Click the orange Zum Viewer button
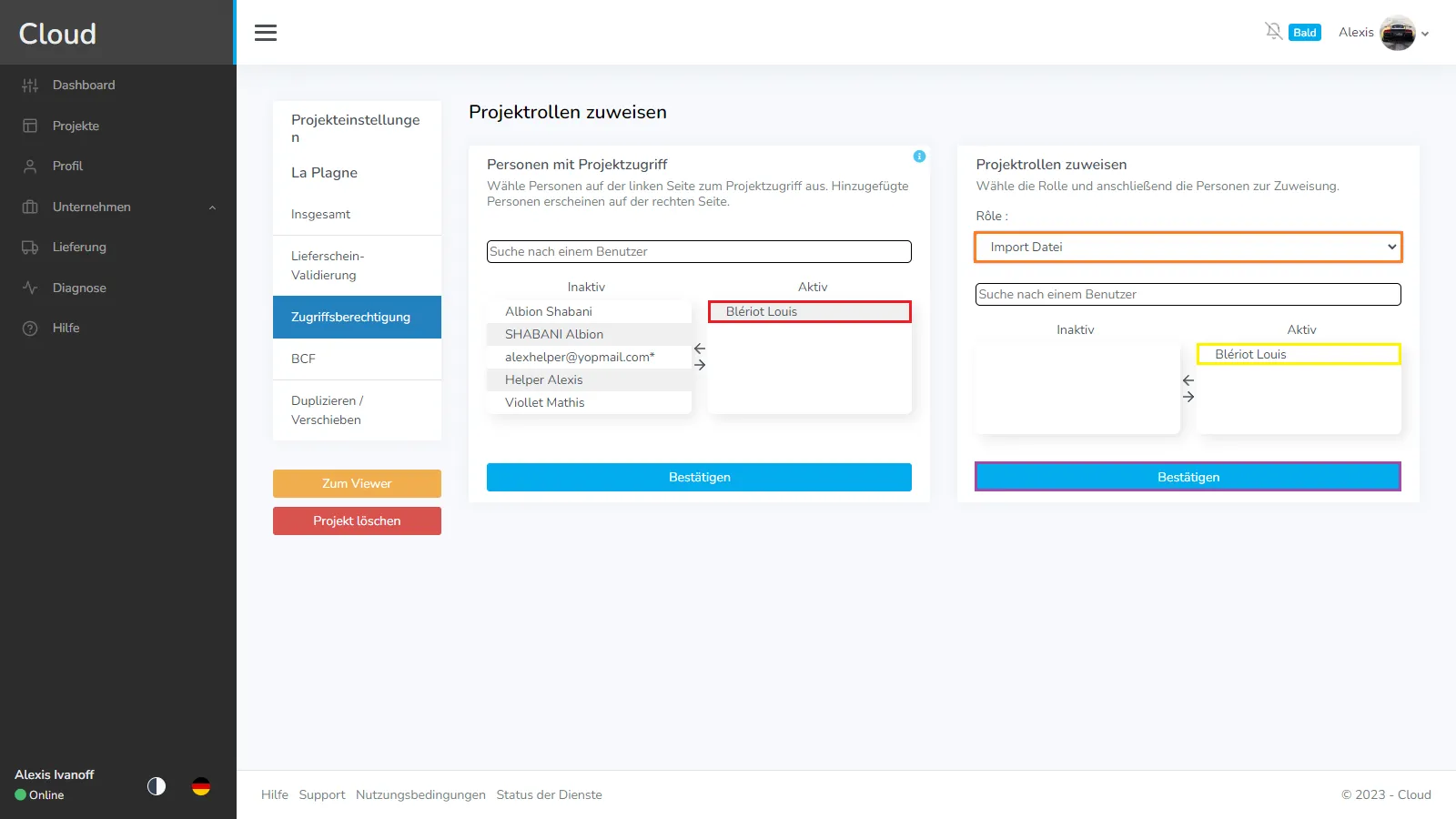The width and height of the screenshot is (1456, 819). point(357,483)
